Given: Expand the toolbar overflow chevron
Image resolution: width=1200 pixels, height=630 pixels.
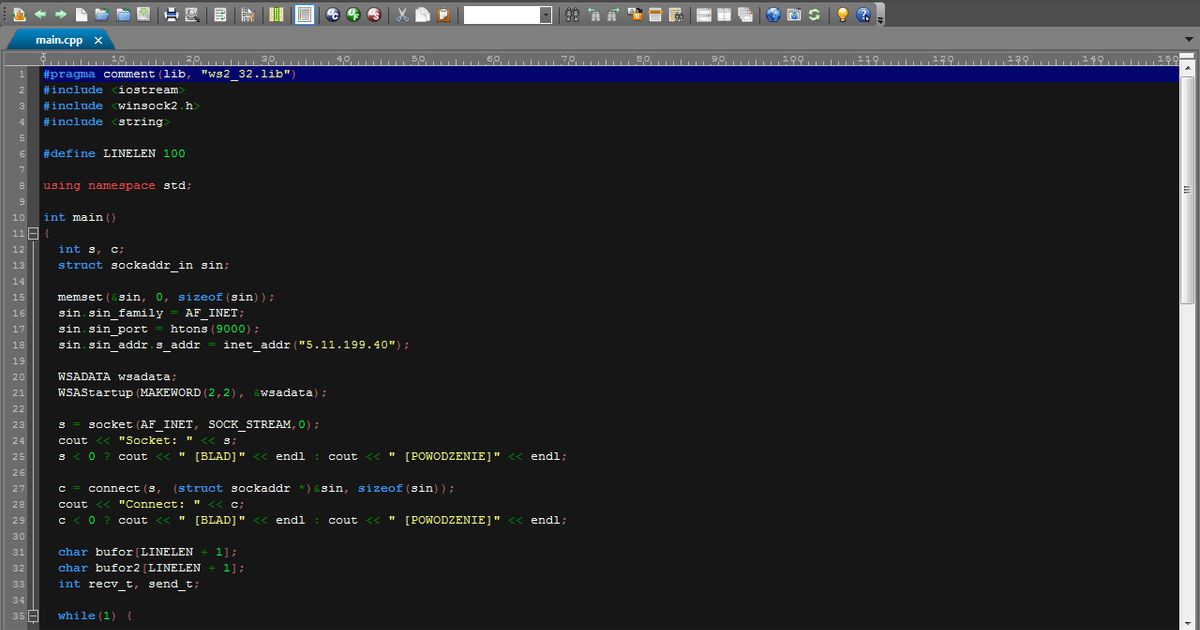Looking at the screenshot, I should [880, 20].
